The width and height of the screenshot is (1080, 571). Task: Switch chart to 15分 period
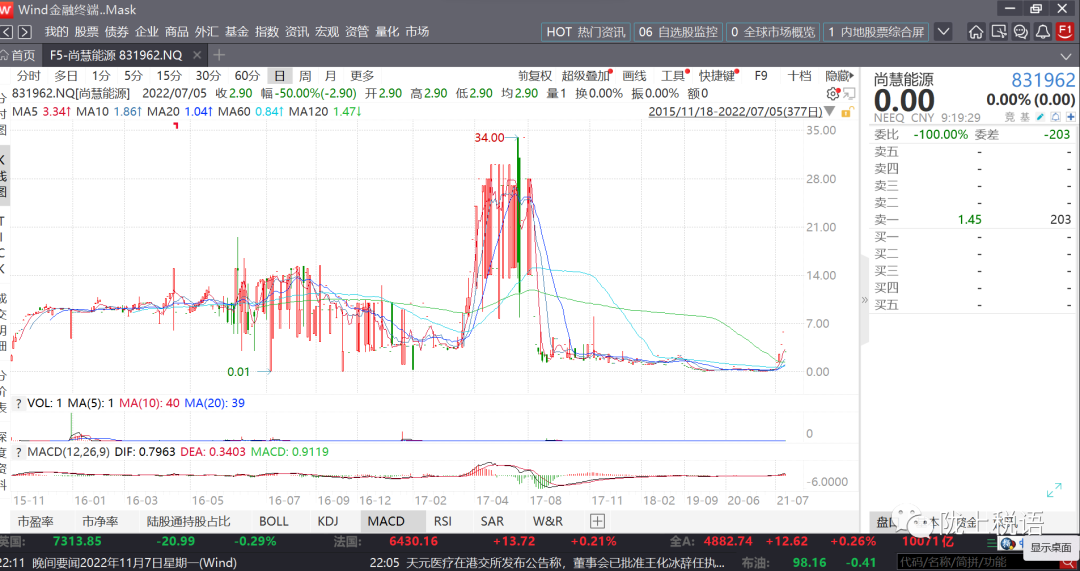click(169, 76)
